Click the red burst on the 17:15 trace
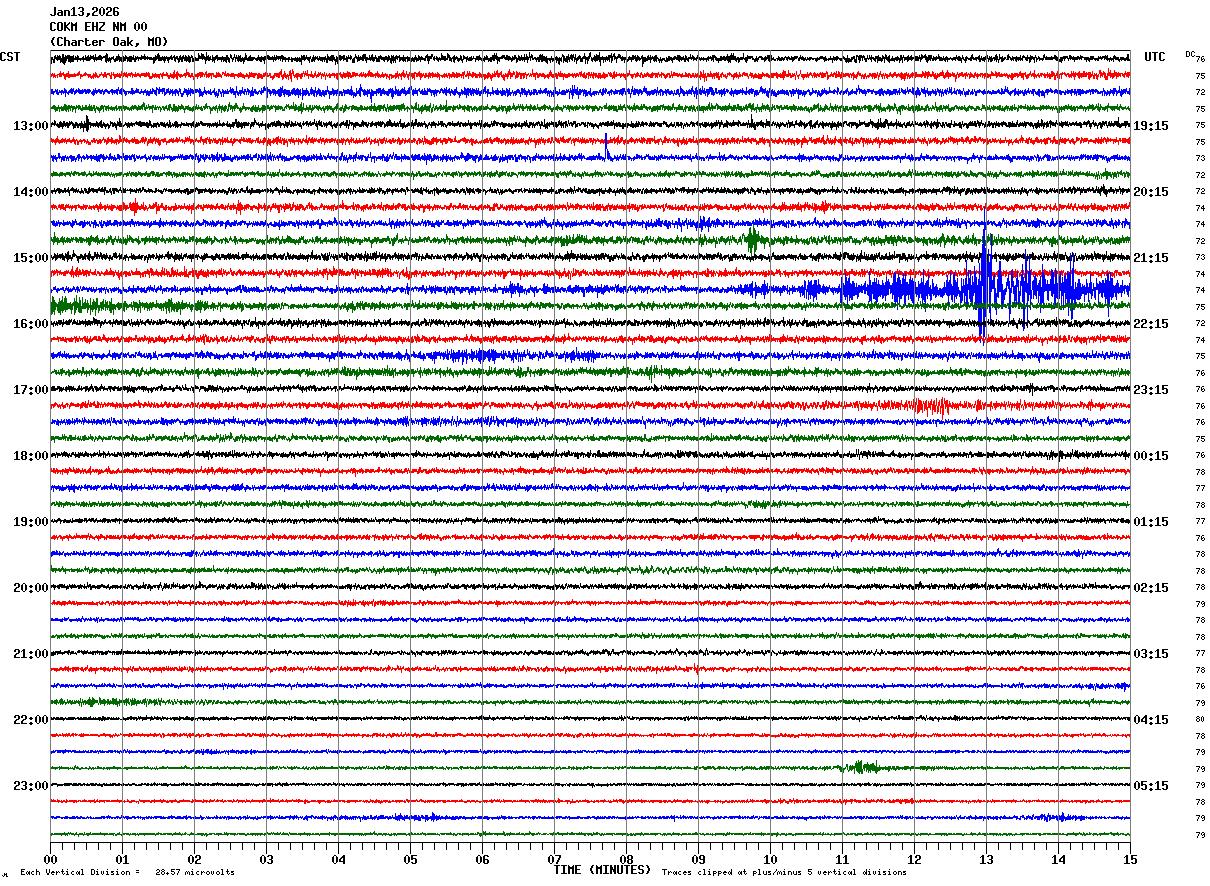The height and width of the screenshot is (886, 1210). (932, 405)
